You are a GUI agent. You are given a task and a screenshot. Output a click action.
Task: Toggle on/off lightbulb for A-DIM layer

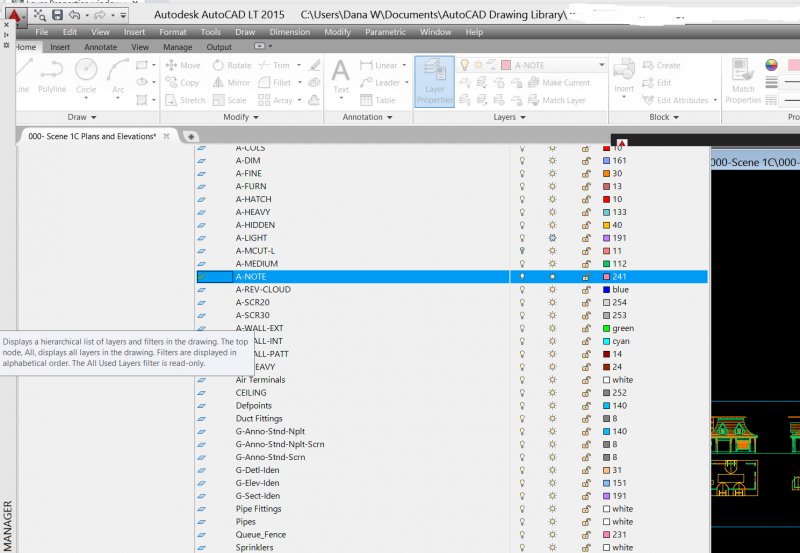pos(521,160)
